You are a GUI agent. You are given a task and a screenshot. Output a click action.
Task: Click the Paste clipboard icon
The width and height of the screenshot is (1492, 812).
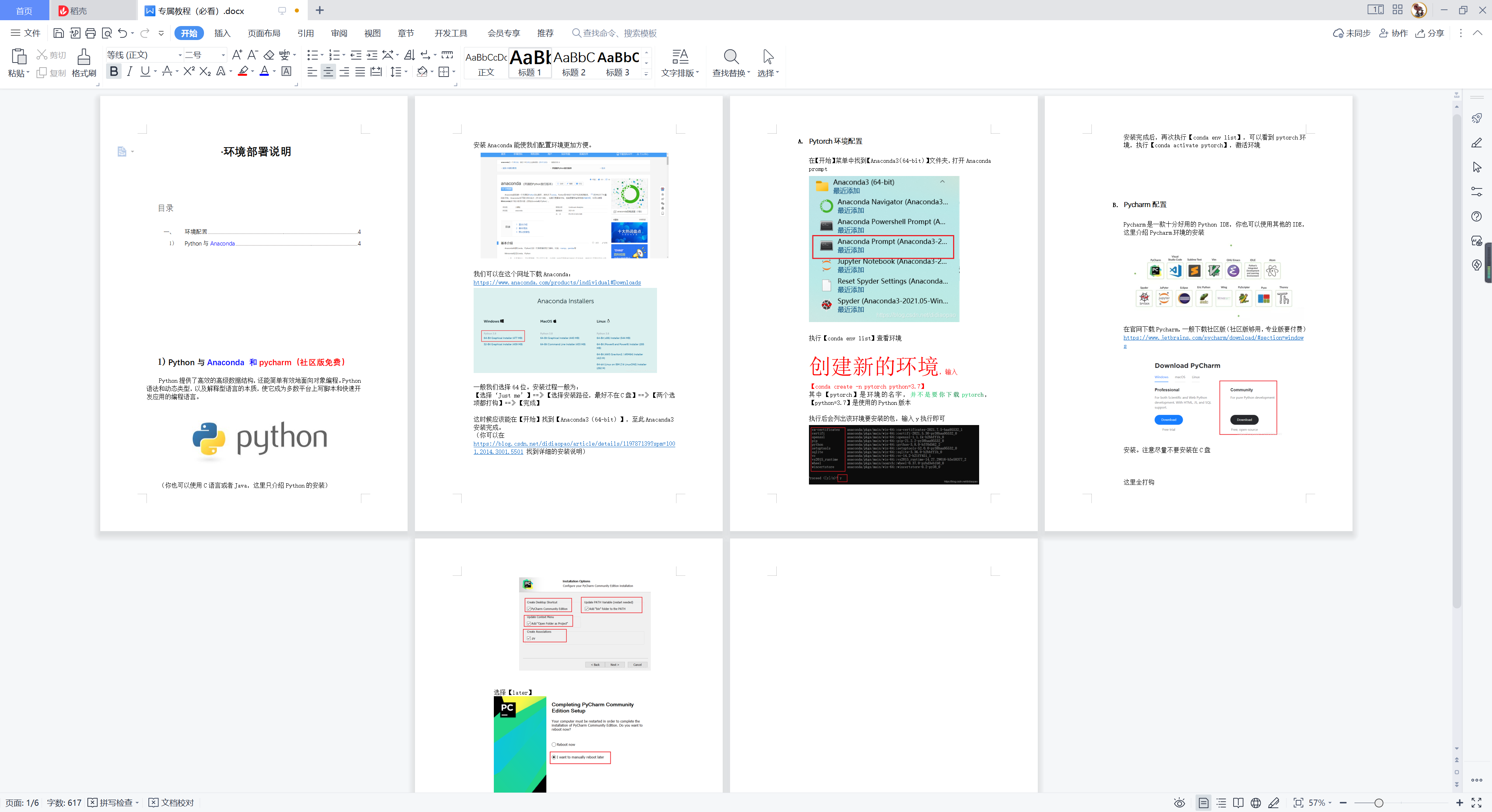19,57
